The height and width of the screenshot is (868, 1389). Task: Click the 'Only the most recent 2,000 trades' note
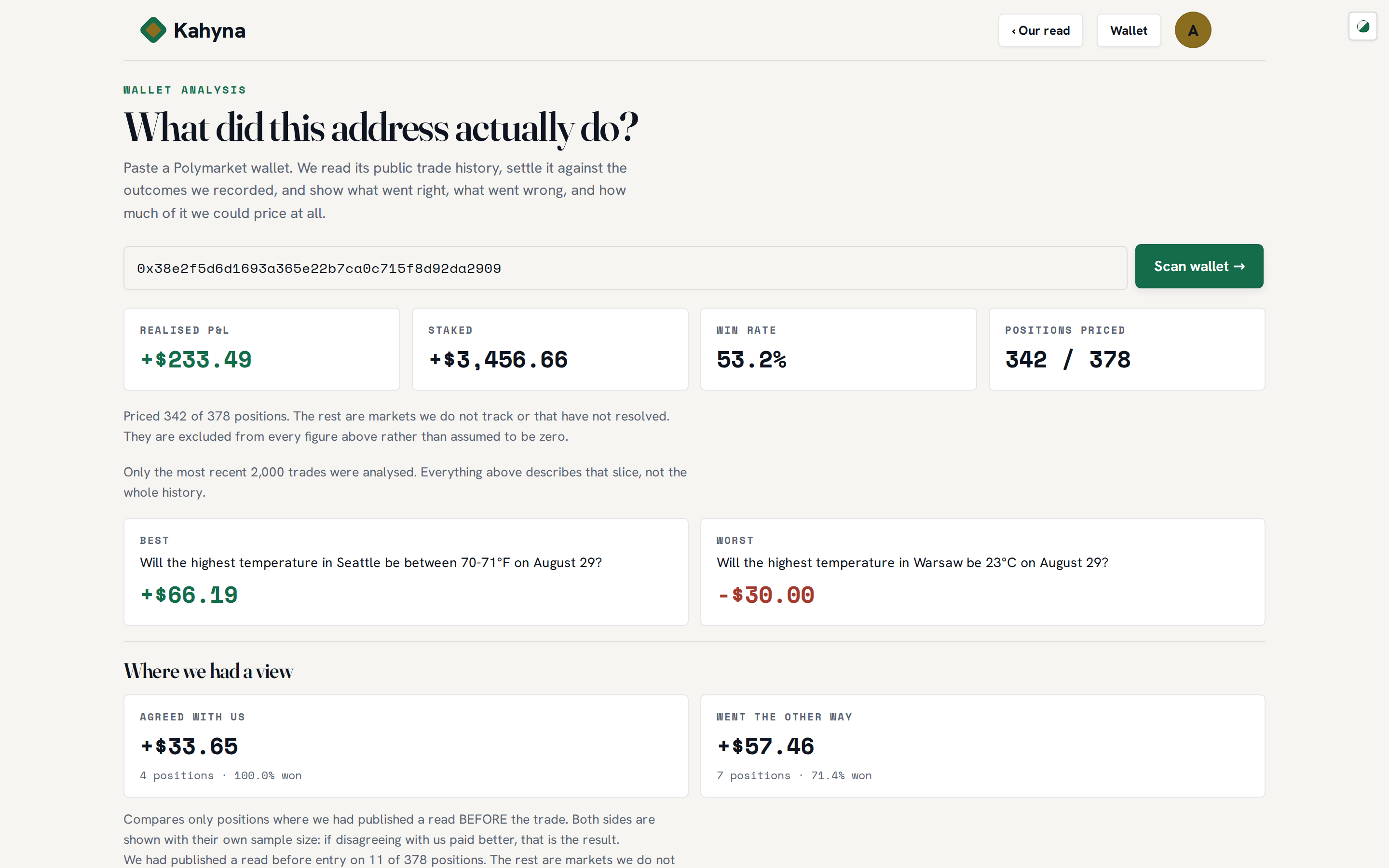pos(405,482)
